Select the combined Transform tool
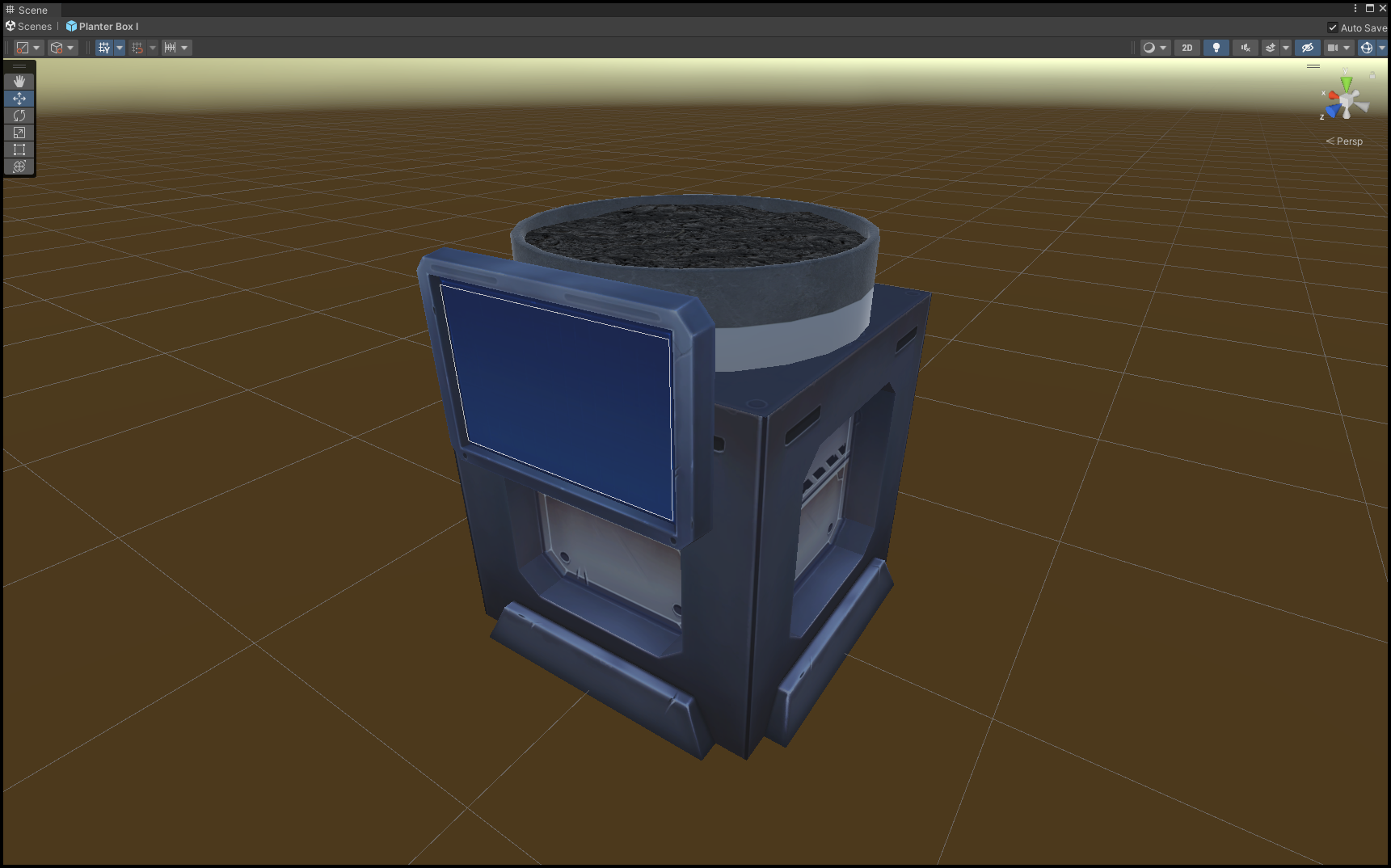 tap(19, 166)
